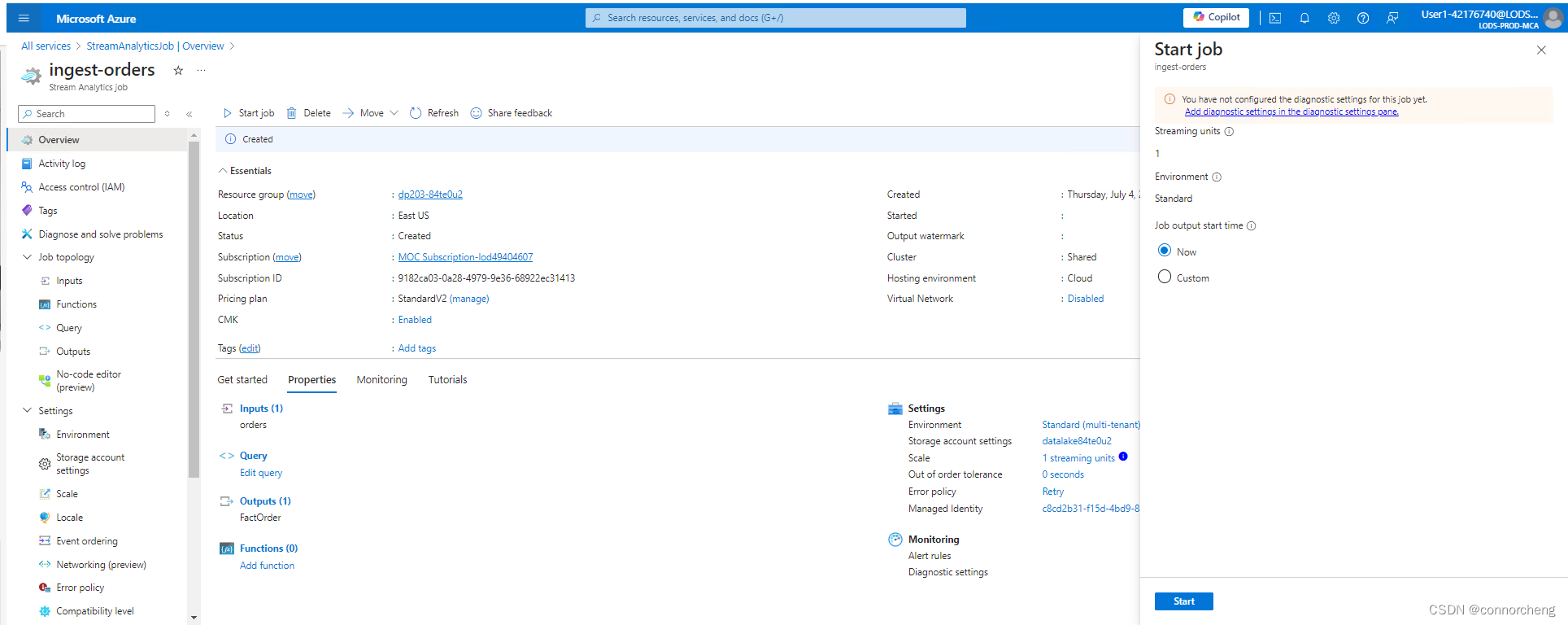This screenshot has height=625, width=1568.
Task: Open Event ordering in sidebar
Action: click(x=86, y=541)
